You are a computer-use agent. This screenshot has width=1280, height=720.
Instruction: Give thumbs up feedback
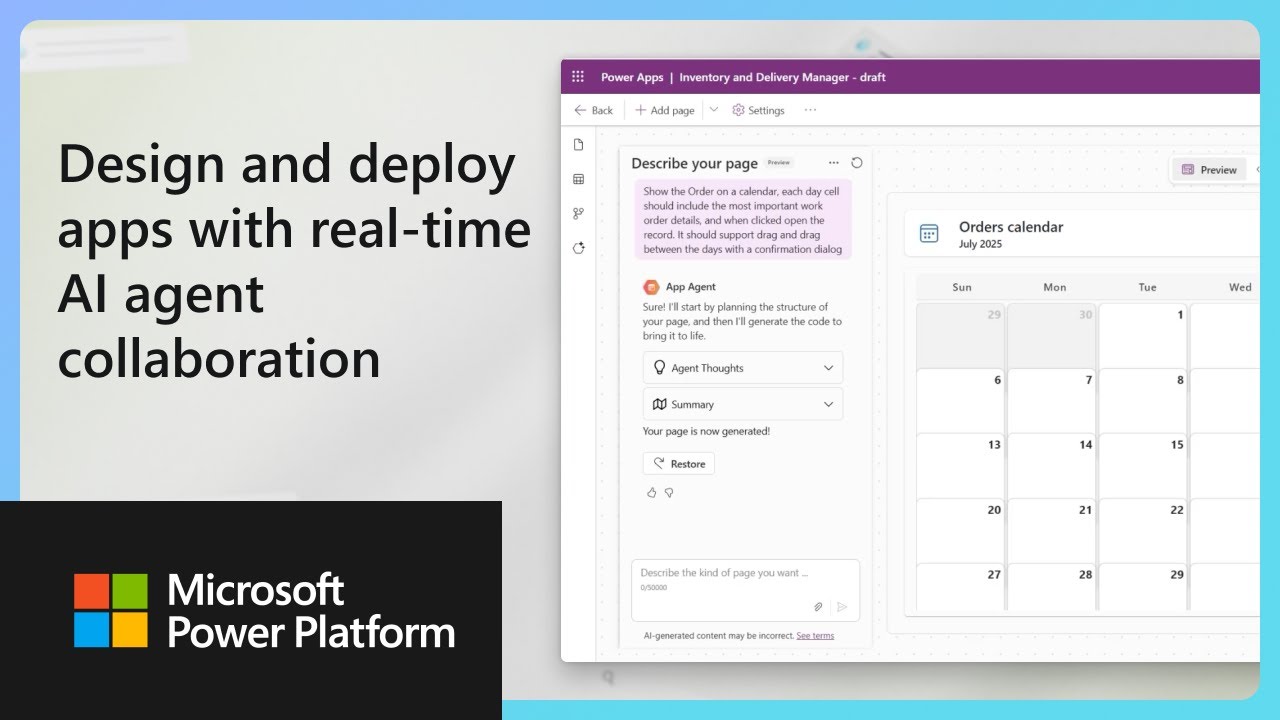click(652, 493)
